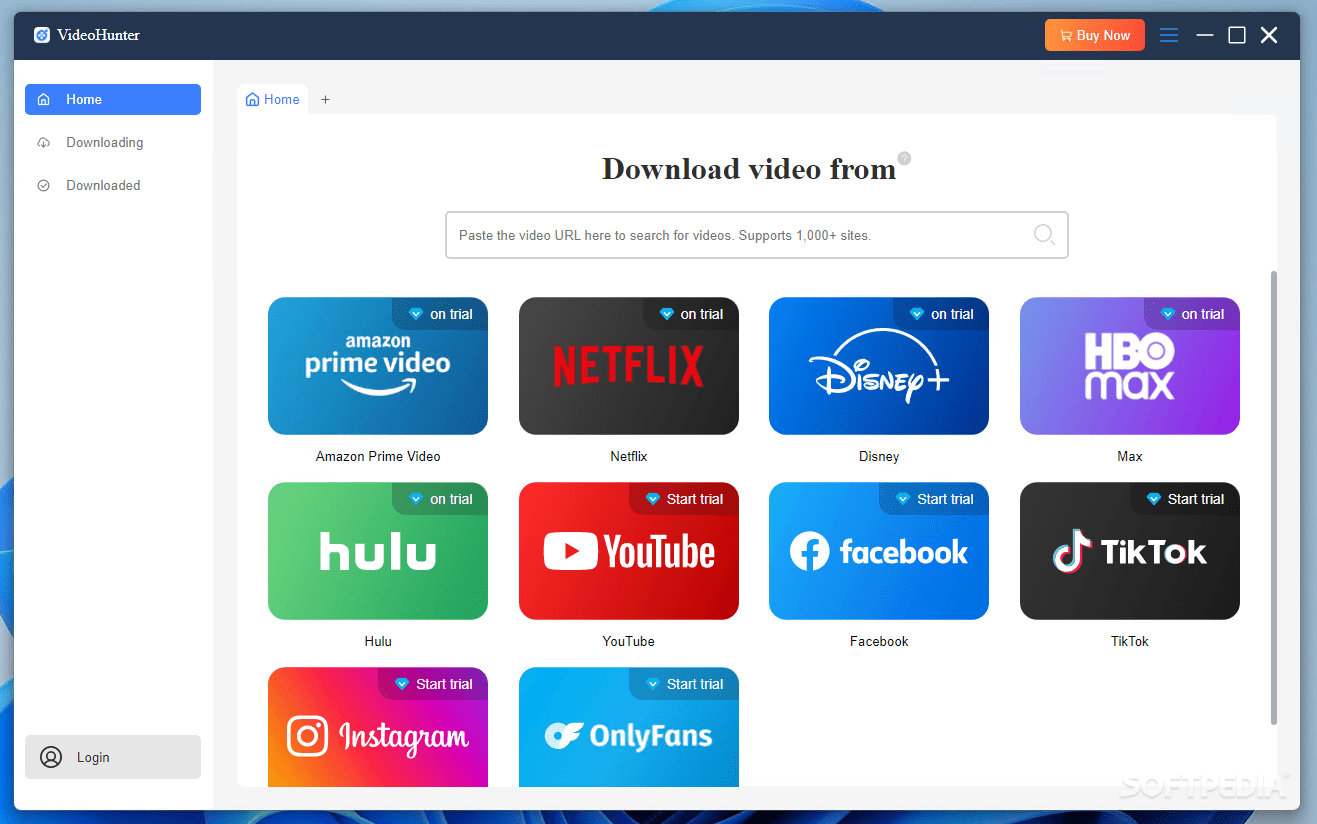1317x824 pixels.
Task: Open the Amazon Prime Video tile
Action: pos(378,366)
